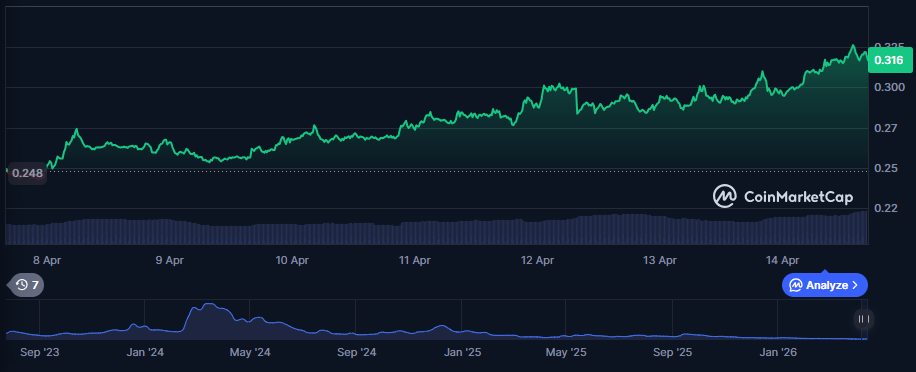Click the 0.25 price axis label
Viewport: 916px width, 372px height.
pos(887,168)
